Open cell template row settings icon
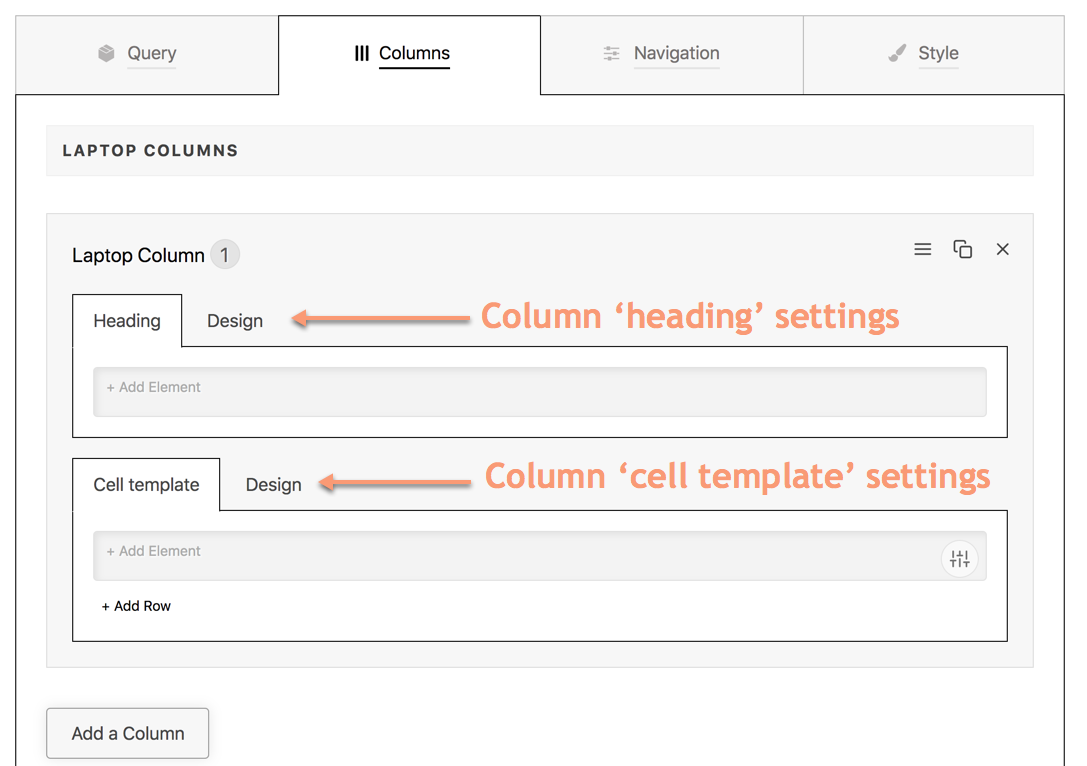The width and height of the screenshot is (1087, 766). 960,559
